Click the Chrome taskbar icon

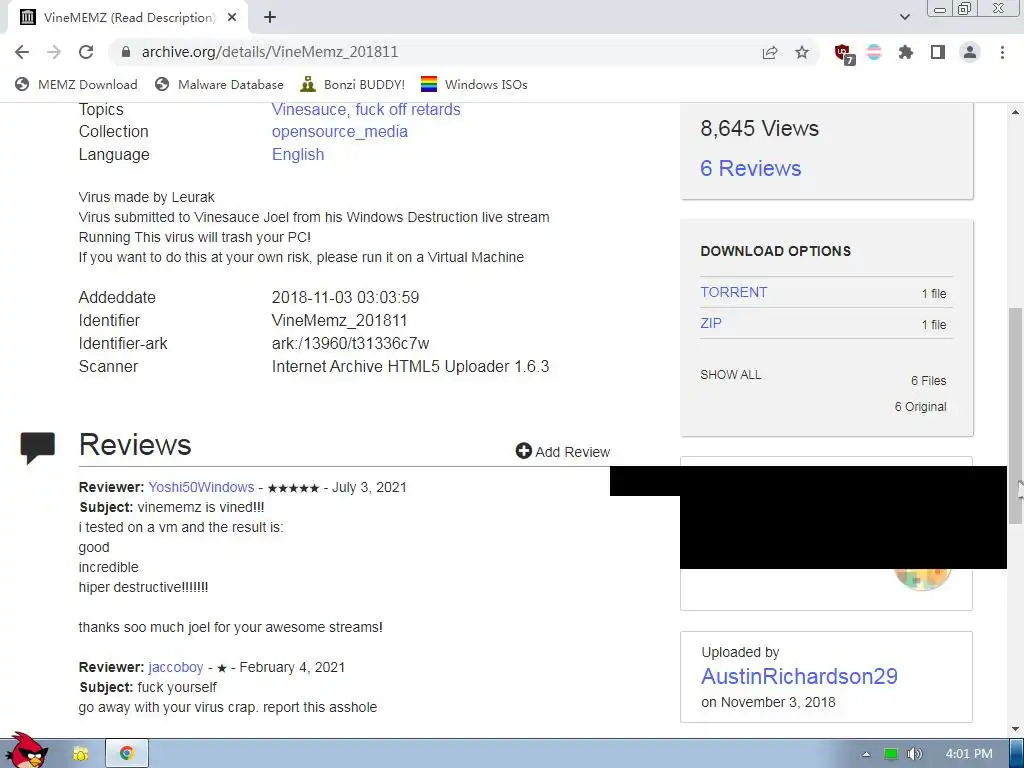coord(127,754)
